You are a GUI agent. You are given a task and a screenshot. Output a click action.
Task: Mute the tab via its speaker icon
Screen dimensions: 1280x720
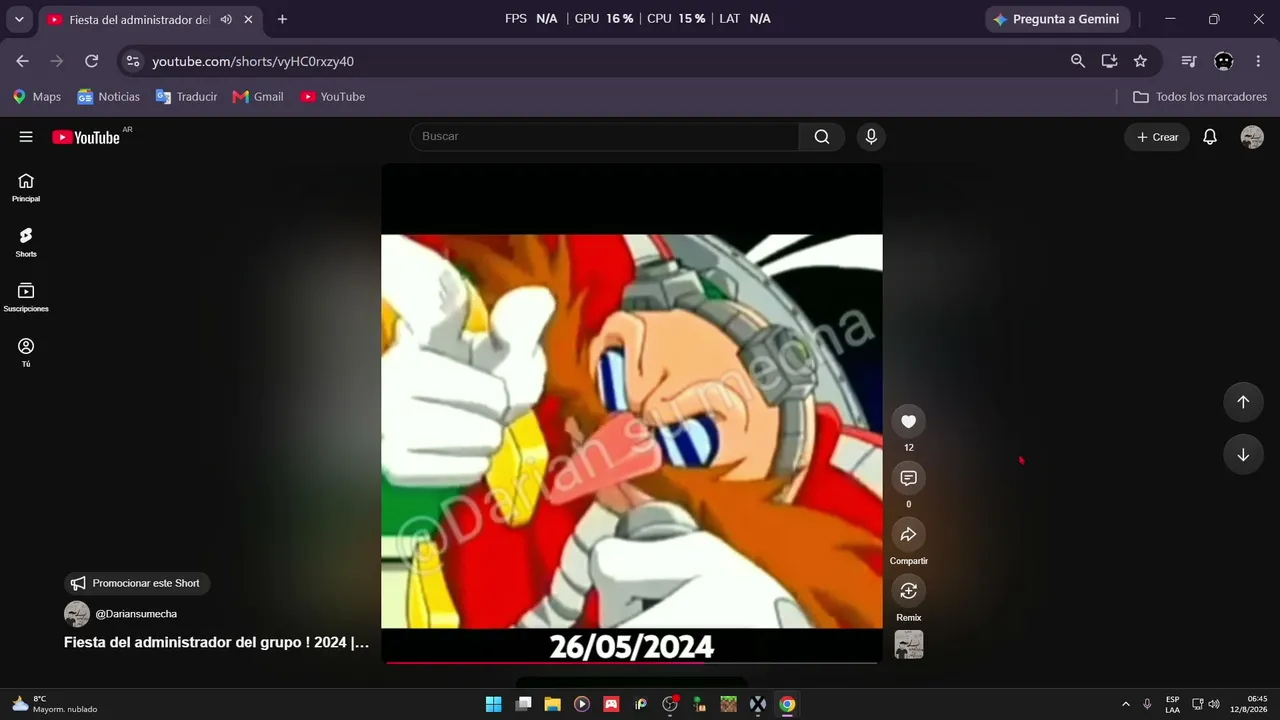pos(226,19)
